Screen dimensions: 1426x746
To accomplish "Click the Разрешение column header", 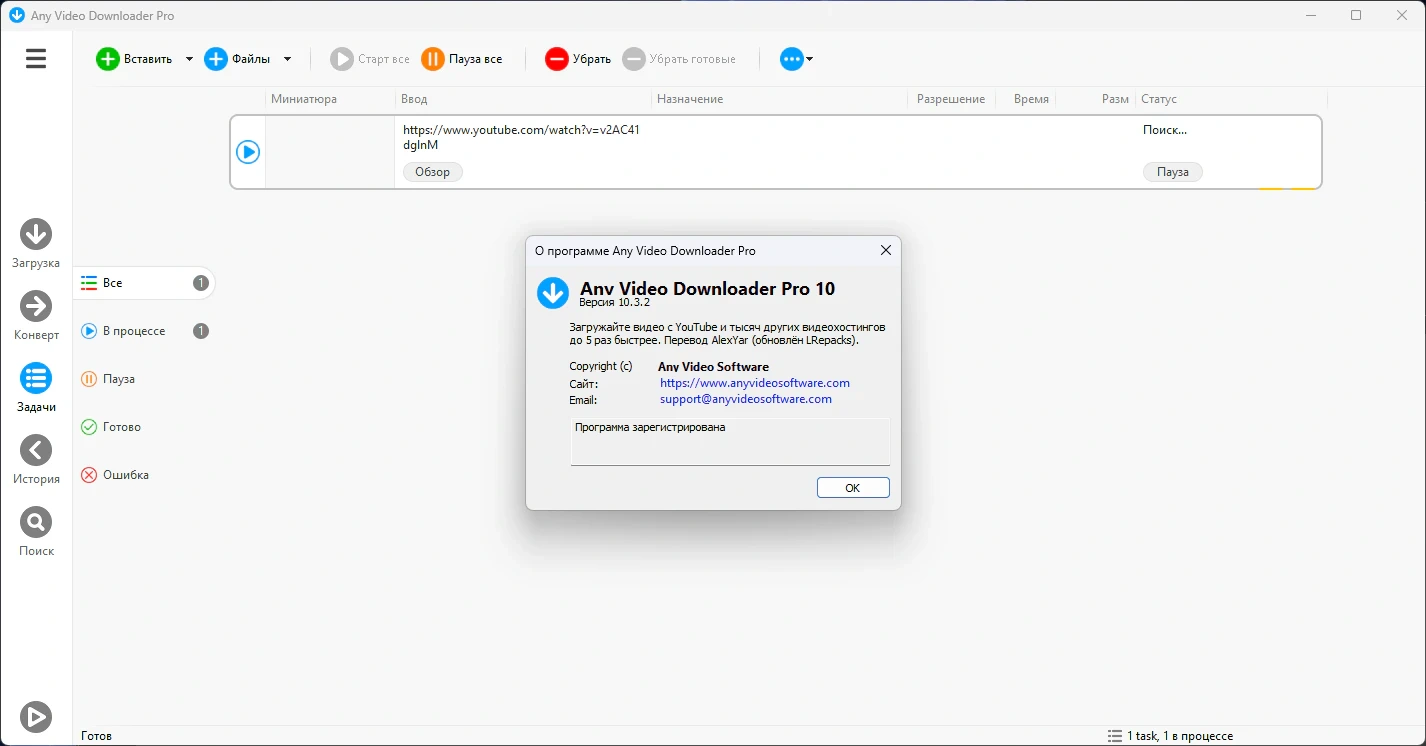I will [x=951, y=99].
